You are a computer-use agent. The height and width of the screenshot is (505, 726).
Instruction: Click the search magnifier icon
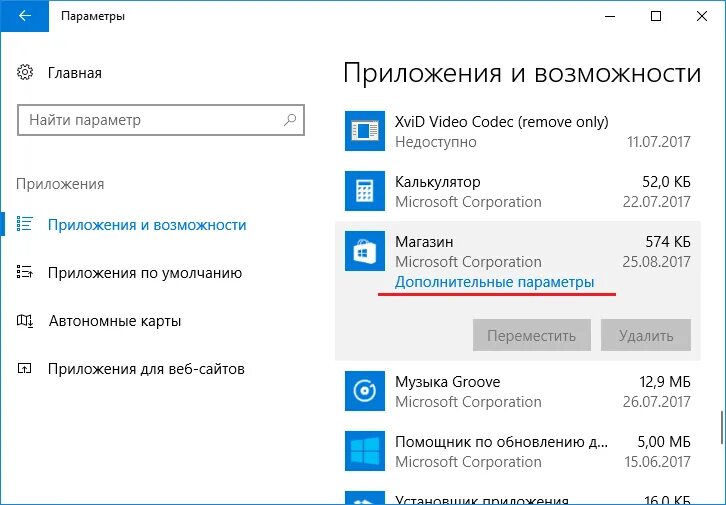point(290,120)
